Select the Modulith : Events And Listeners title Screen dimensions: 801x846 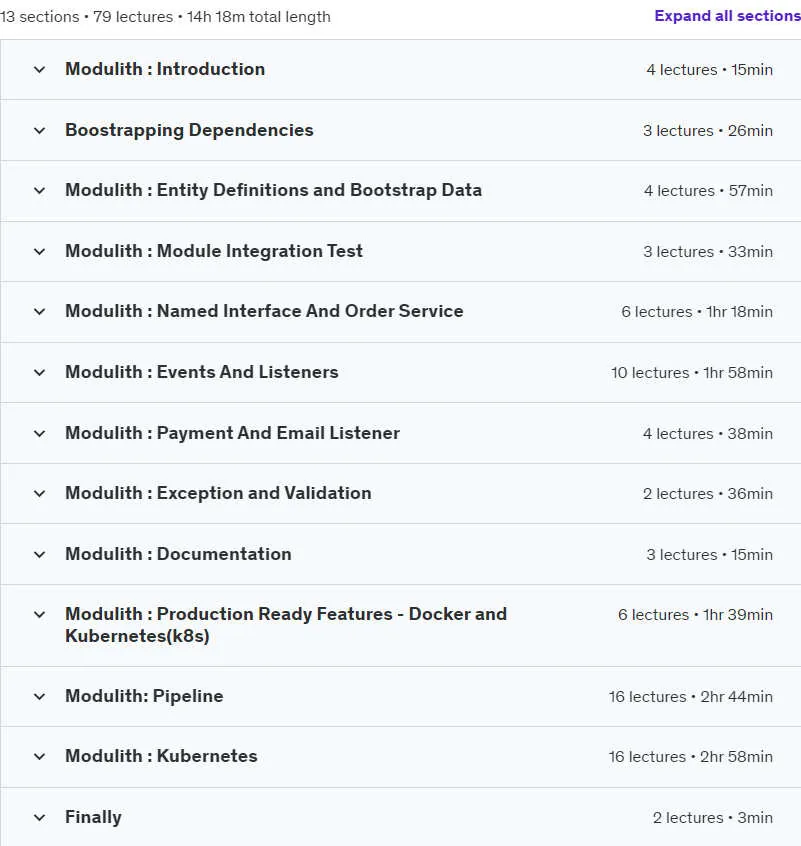pos(202,372)
